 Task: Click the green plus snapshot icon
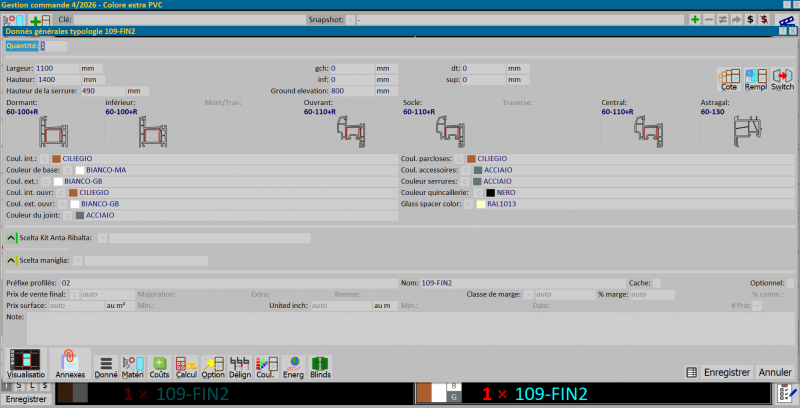tap(695, 19)
